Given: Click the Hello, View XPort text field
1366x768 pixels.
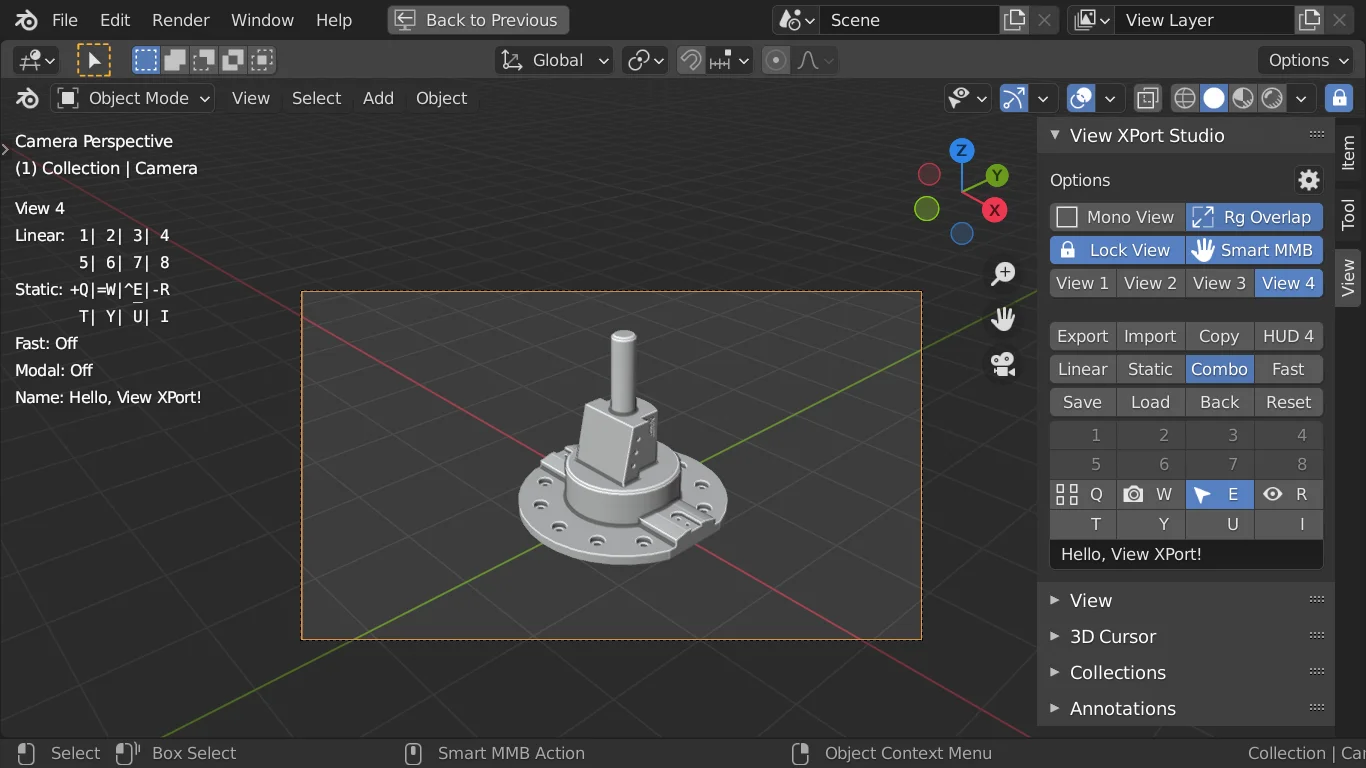Looking at the screenshot, I should pos(1185,554).
